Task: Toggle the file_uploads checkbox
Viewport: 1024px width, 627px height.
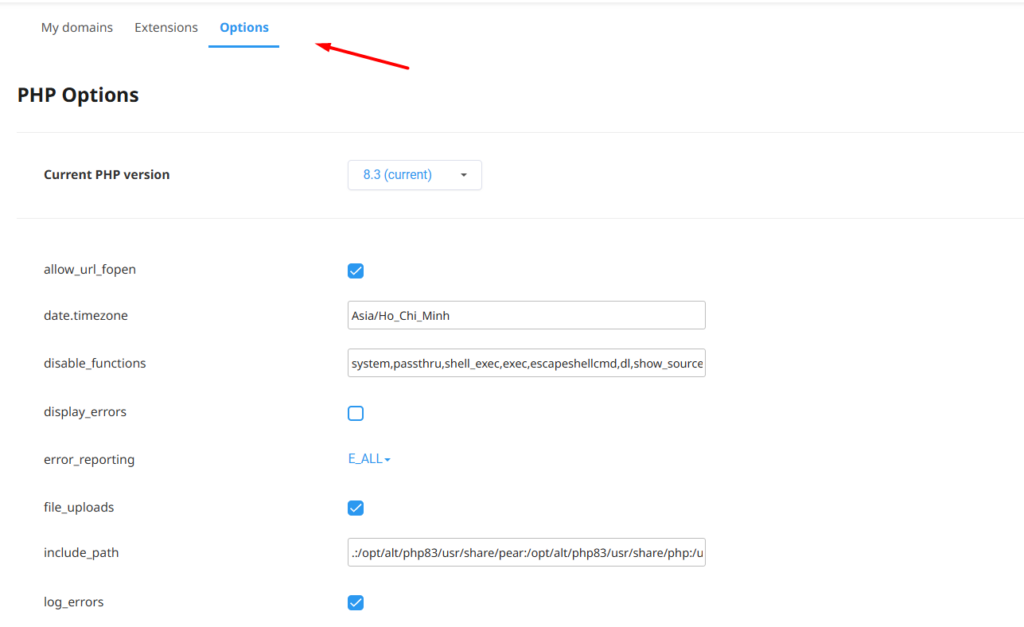Action: coord(356,508)
